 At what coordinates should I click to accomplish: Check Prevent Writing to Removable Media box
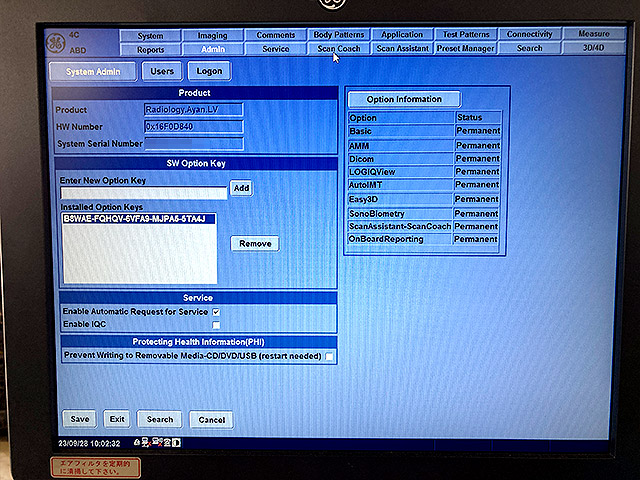point(329,356)
